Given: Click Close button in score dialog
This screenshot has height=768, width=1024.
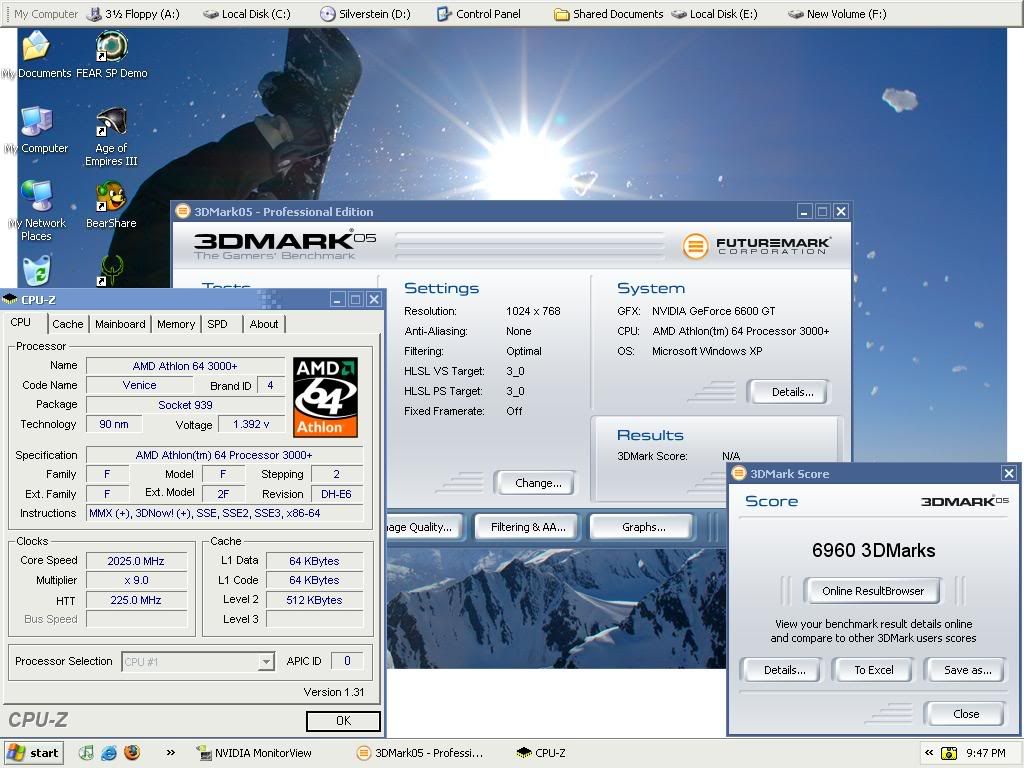Looking at the screenshot, I should coord(966,714).
